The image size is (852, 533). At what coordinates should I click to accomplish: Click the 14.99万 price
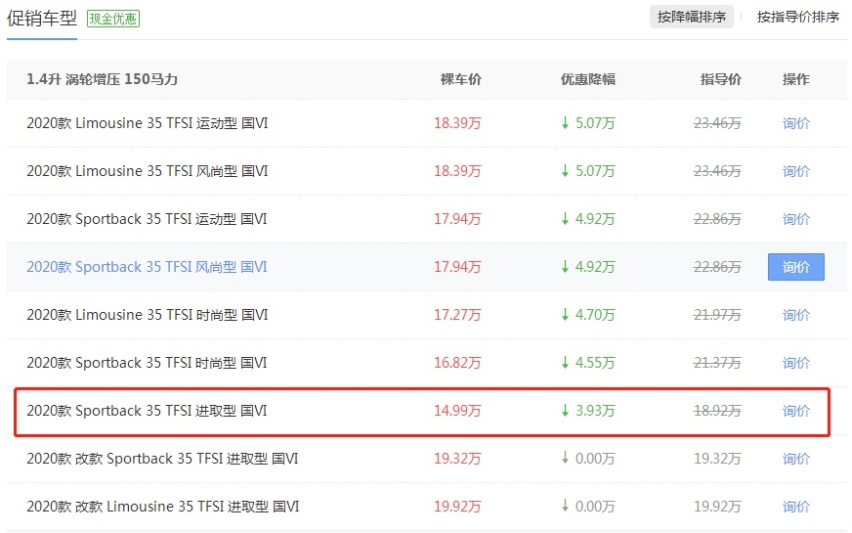point(458,411)
